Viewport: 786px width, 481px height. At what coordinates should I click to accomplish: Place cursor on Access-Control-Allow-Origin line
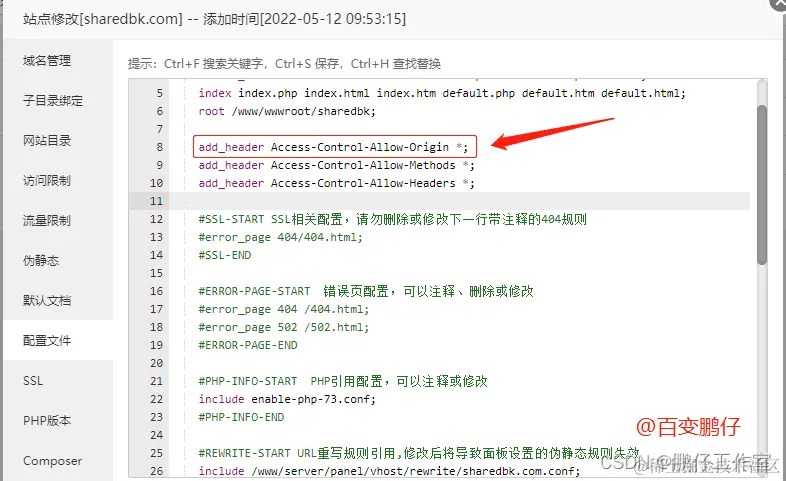pos(333,147)
